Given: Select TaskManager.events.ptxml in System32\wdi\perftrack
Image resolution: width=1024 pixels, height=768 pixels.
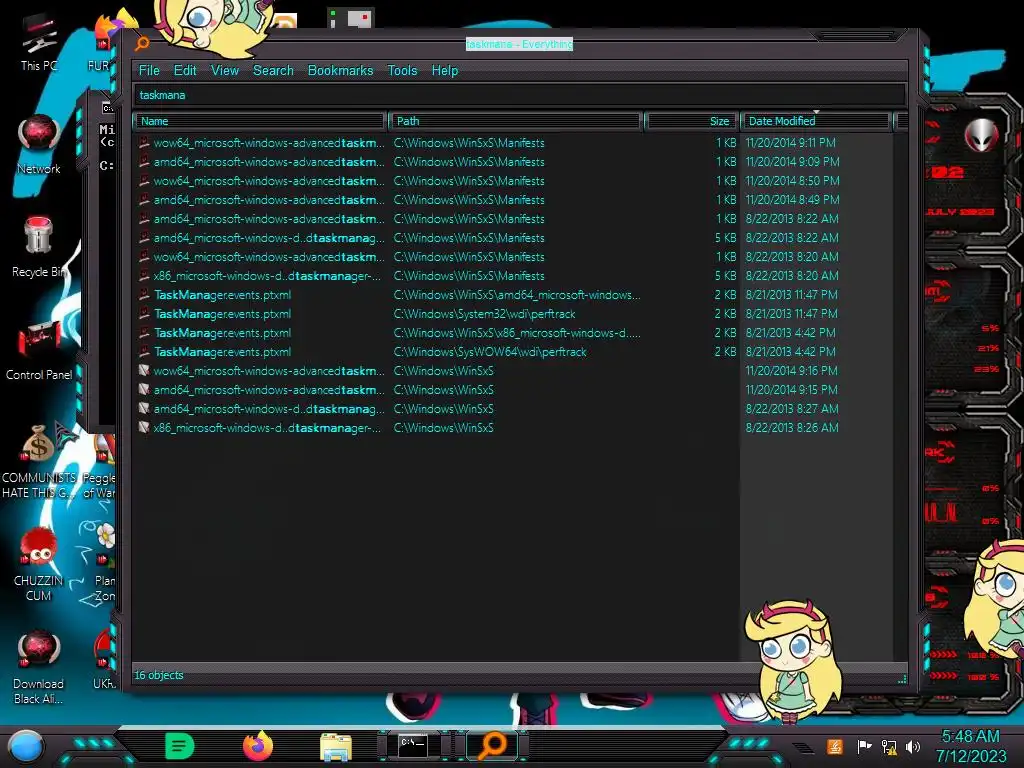Looking at the screenshot, I should tap(222, 314).
